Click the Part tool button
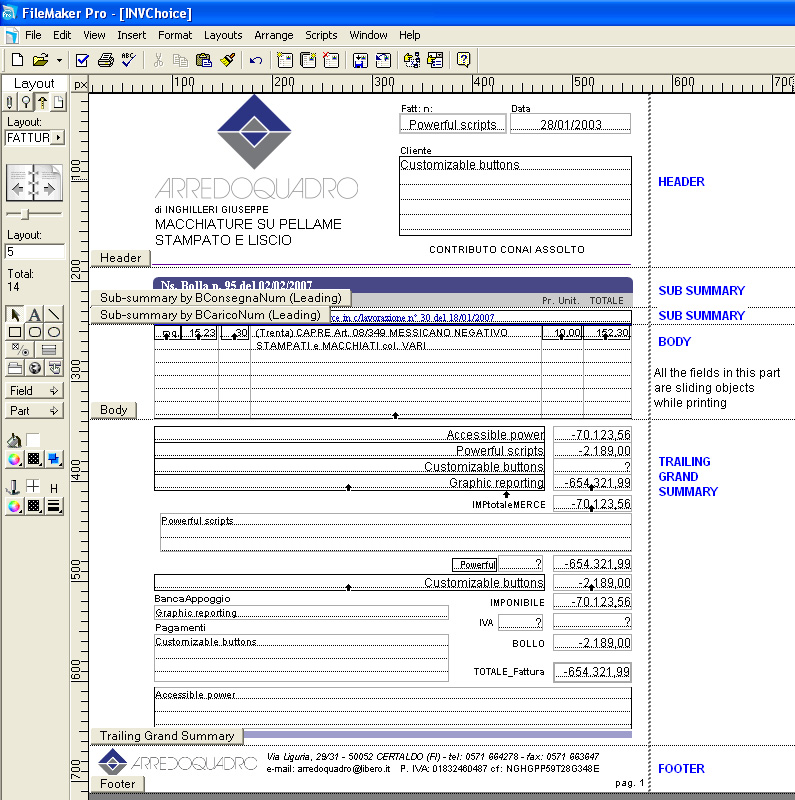The height and width of the screenshot is (800, 795). pyautogui.click(x=34, y=411)
